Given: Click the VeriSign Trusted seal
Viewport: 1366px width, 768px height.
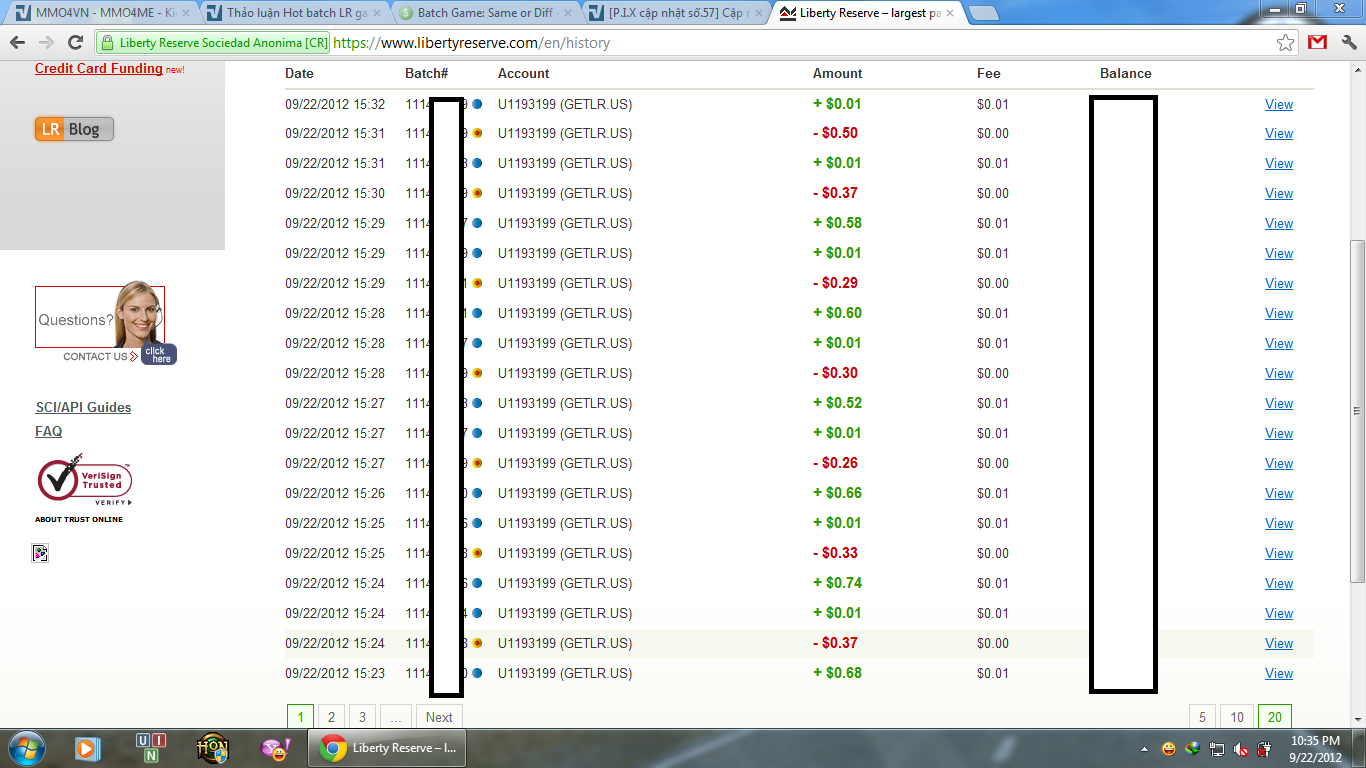Looking at the screenshot, I should pyautogui.click(x=84, y=482).
